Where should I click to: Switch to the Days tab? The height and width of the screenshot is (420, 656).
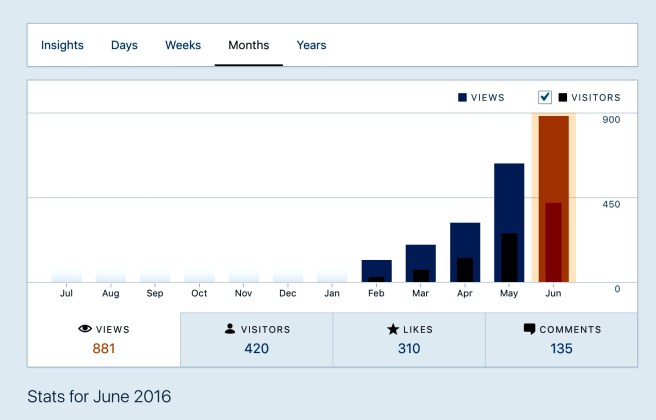[124, 45]
